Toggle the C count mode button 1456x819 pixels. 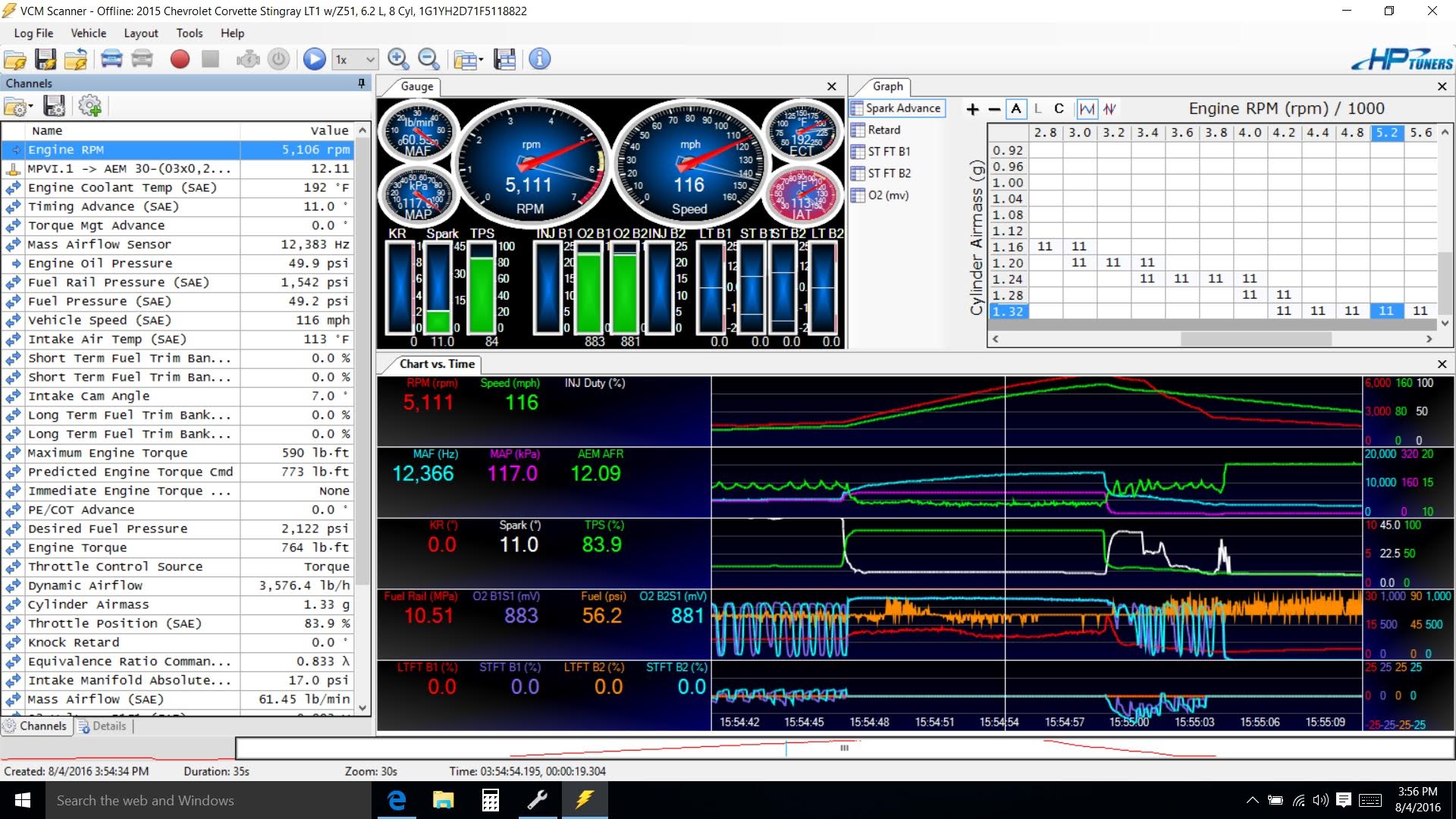pyautogui.click(x=1059, y=109)
